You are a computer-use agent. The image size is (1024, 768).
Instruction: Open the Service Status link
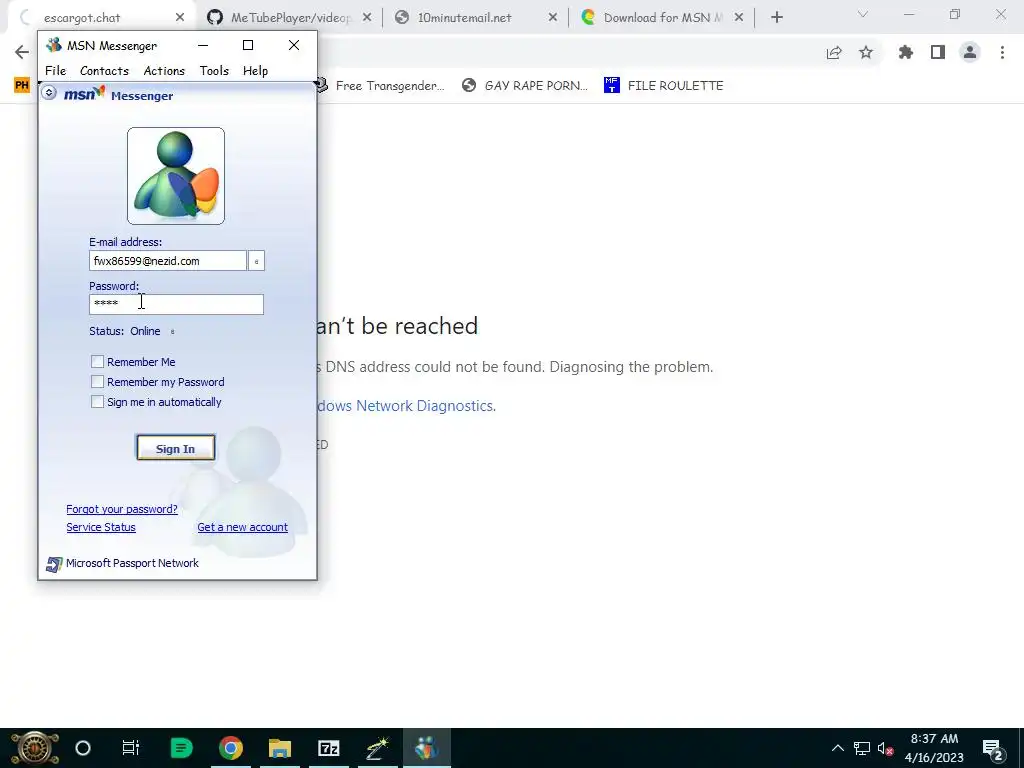(101, 527)
